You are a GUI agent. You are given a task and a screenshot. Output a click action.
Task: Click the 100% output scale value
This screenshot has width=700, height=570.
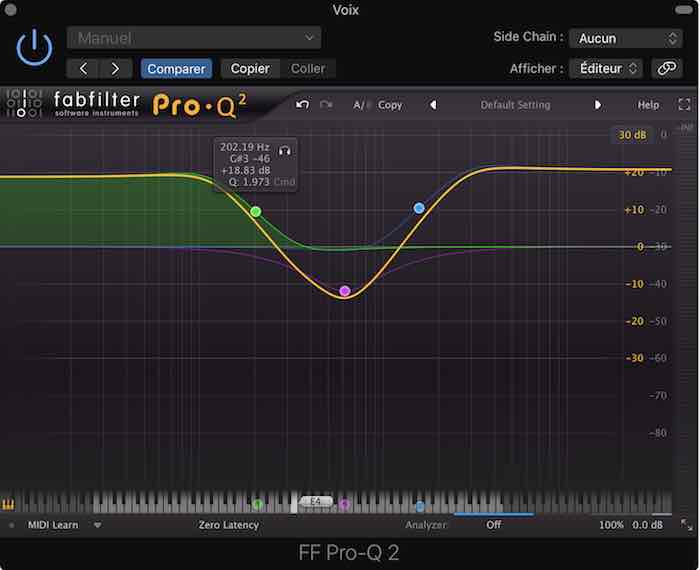pyautogui.click(x=611, y=525)
